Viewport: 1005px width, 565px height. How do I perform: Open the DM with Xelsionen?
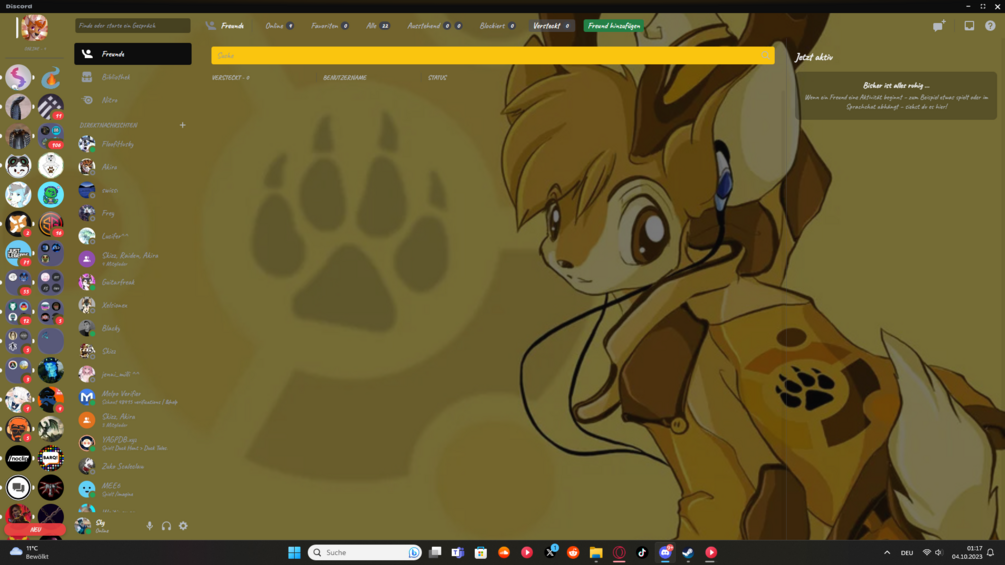click(x=133, y=306)
